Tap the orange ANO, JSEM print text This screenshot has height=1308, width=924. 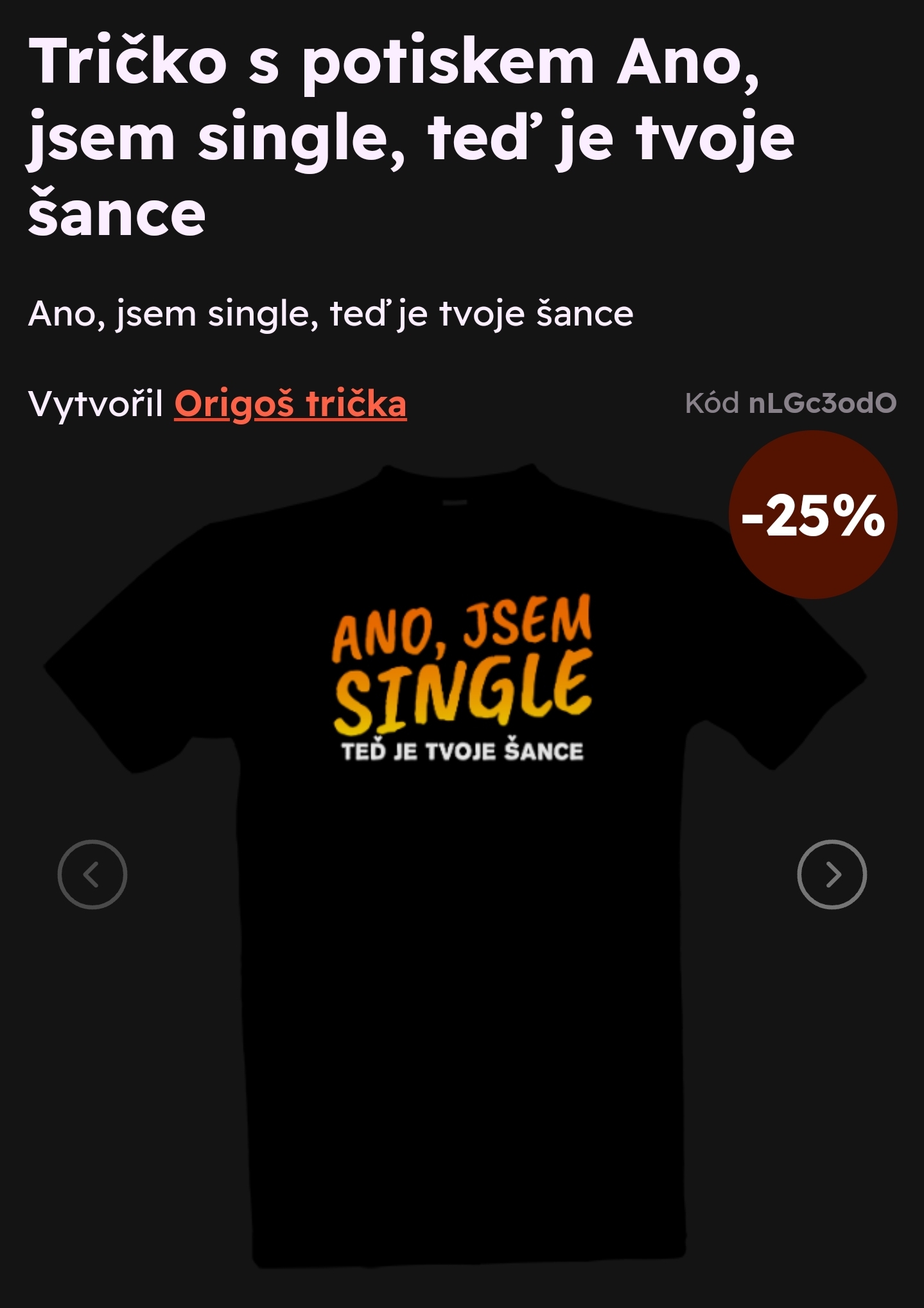462,628
